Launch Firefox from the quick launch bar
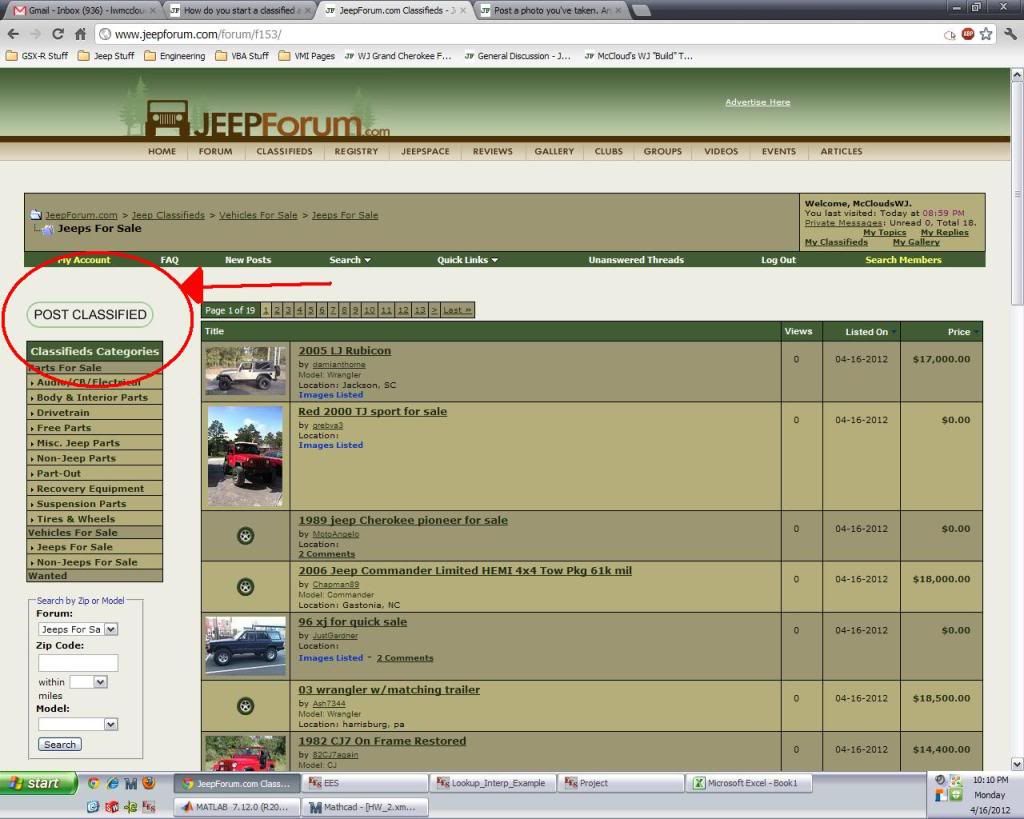The height and width of the screenshot is (819, 1024). tap(149, 782)
